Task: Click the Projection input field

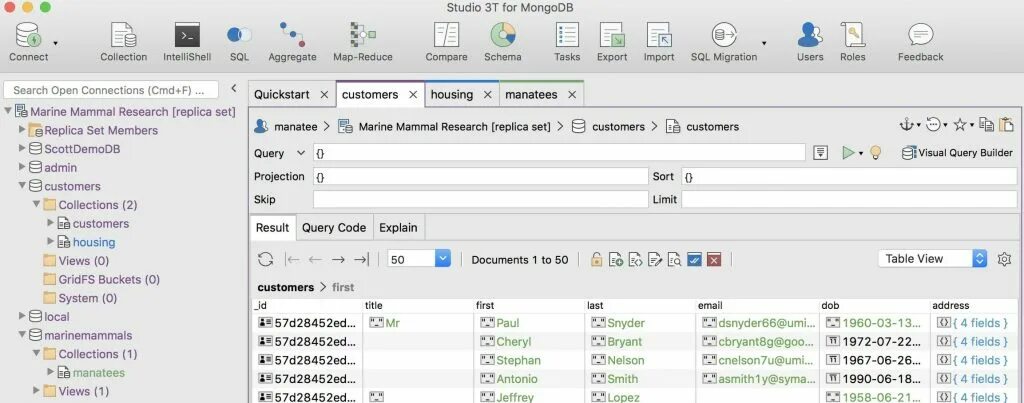Action: (481, 177)
